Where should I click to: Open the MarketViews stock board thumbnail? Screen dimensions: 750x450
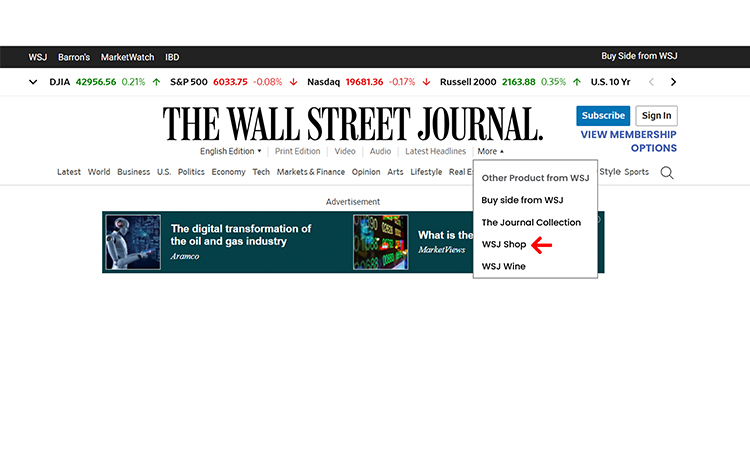coord(381,242)
